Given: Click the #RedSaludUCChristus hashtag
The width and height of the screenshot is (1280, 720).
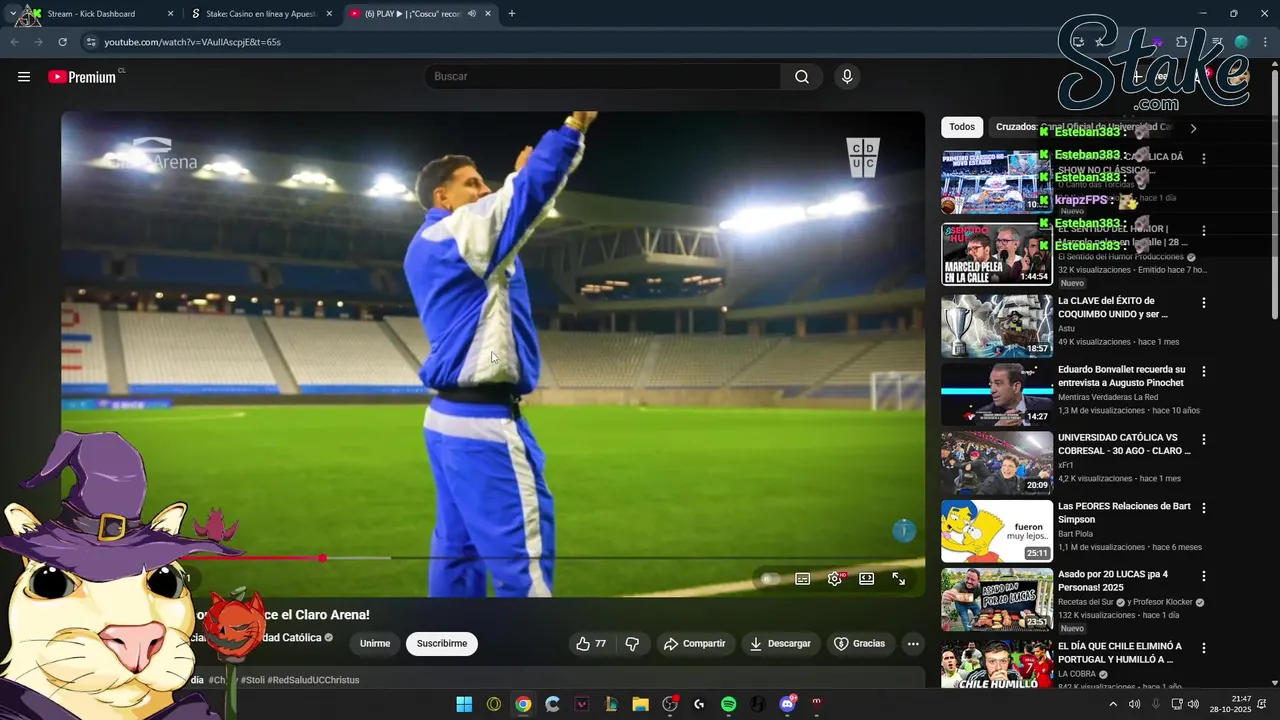Looking at the screenshot, I should pyautogui.click(x=313, y=680).
